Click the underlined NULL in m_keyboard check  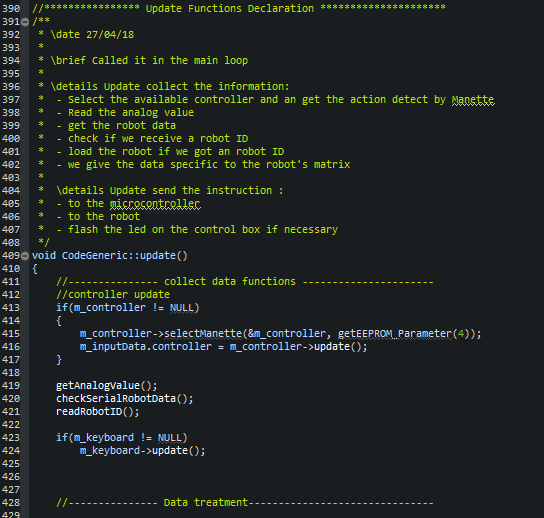coord(170,438)
